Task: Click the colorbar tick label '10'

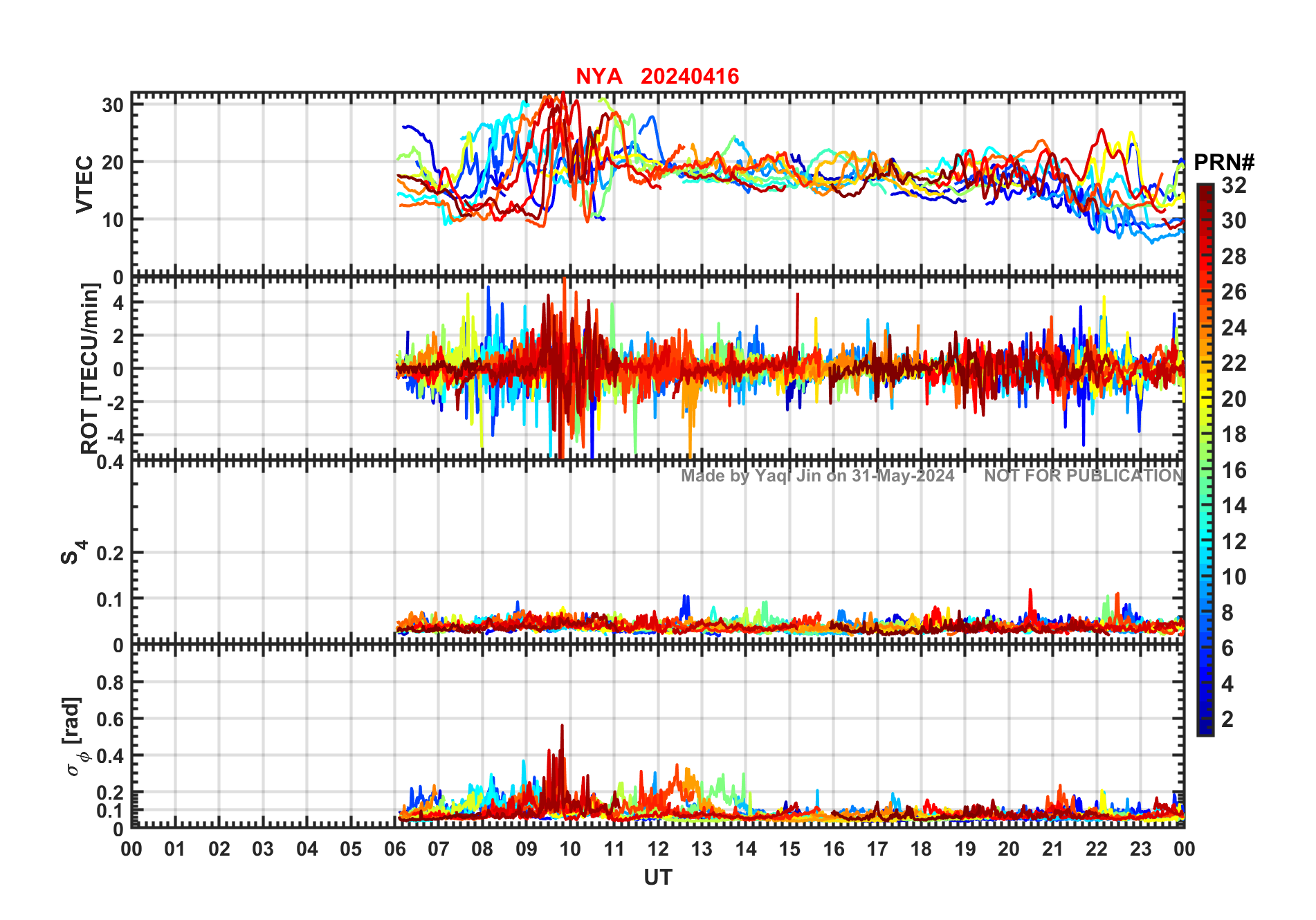Action: [1234, 577]
